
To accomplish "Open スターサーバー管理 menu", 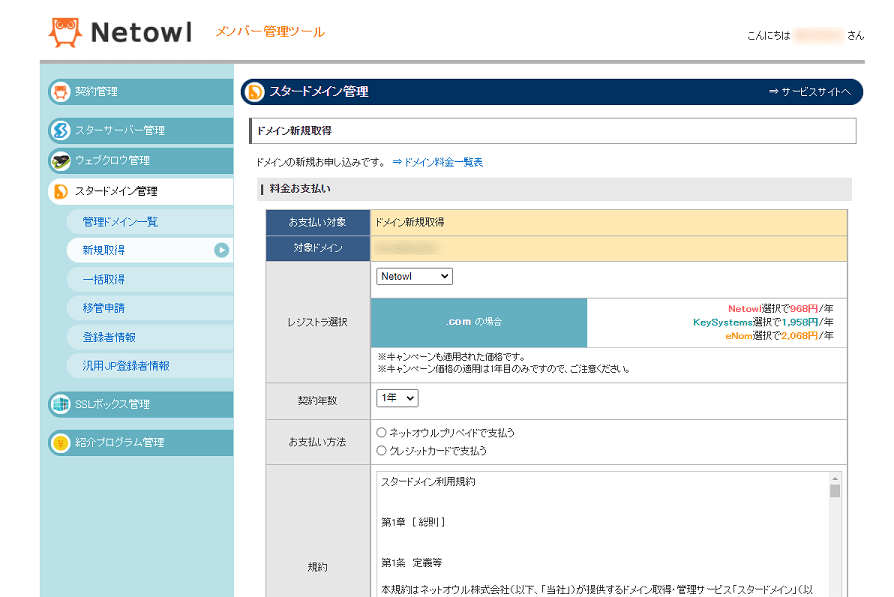I will tap(140, 131).
